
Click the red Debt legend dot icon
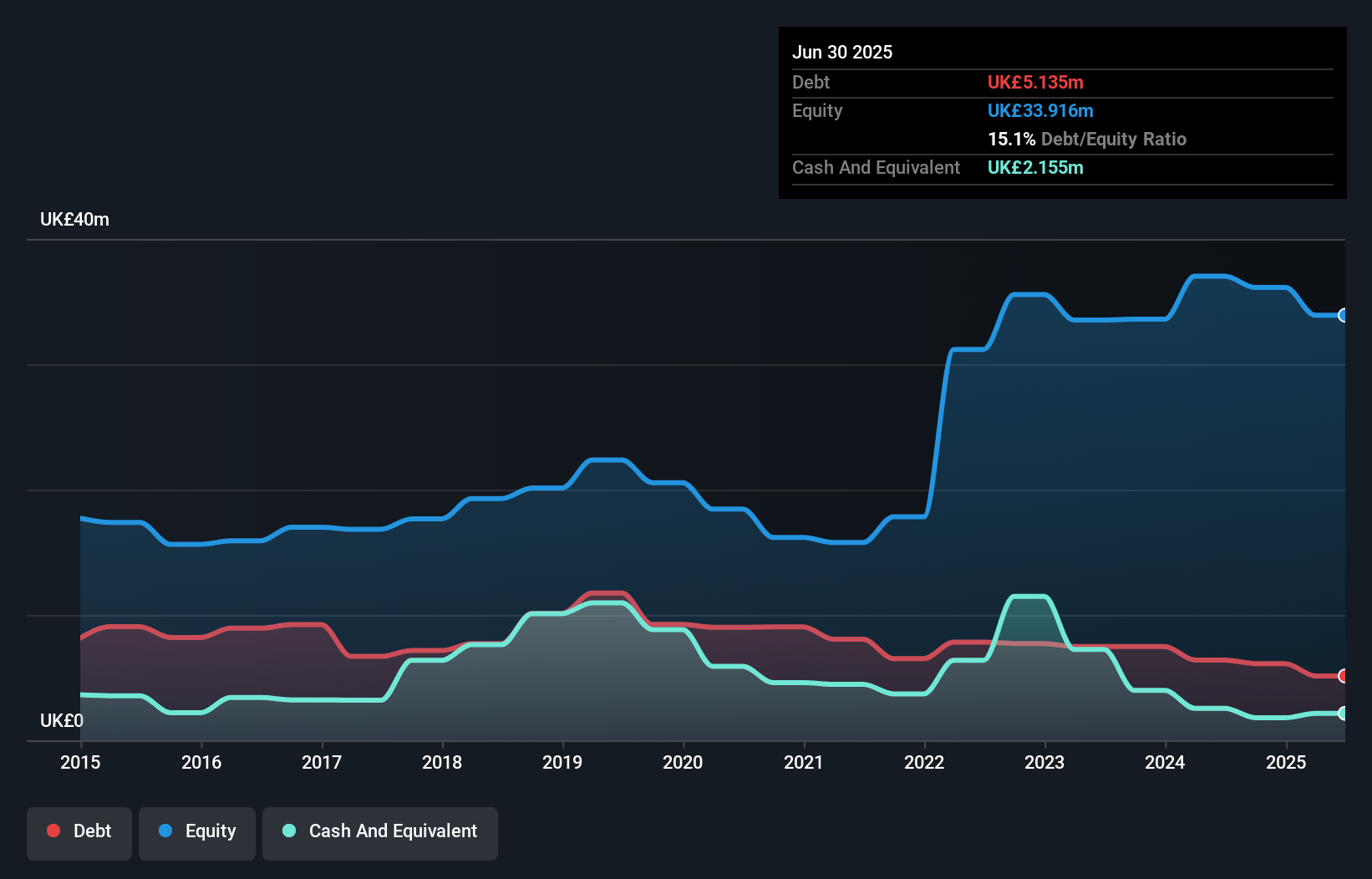click(x=53, y=831)
